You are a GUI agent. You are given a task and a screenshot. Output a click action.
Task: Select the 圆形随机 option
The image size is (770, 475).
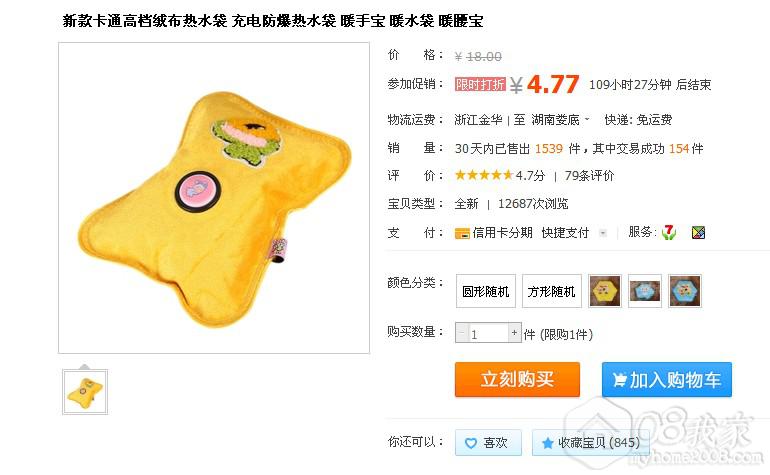[486, 291]
